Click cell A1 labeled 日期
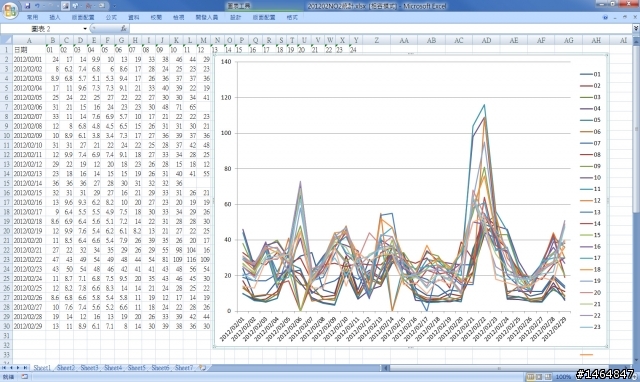 point(29,50)
